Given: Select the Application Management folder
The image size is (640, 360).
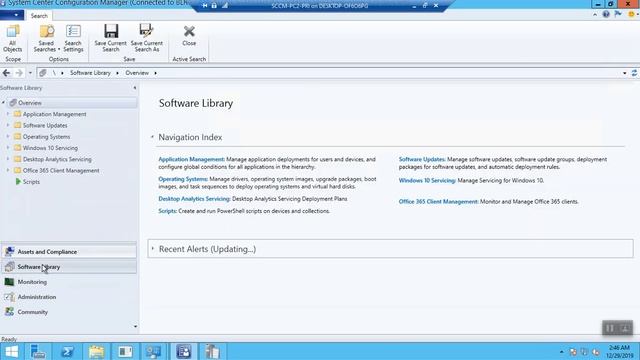Looking at the screenshot, I should 50,114.
